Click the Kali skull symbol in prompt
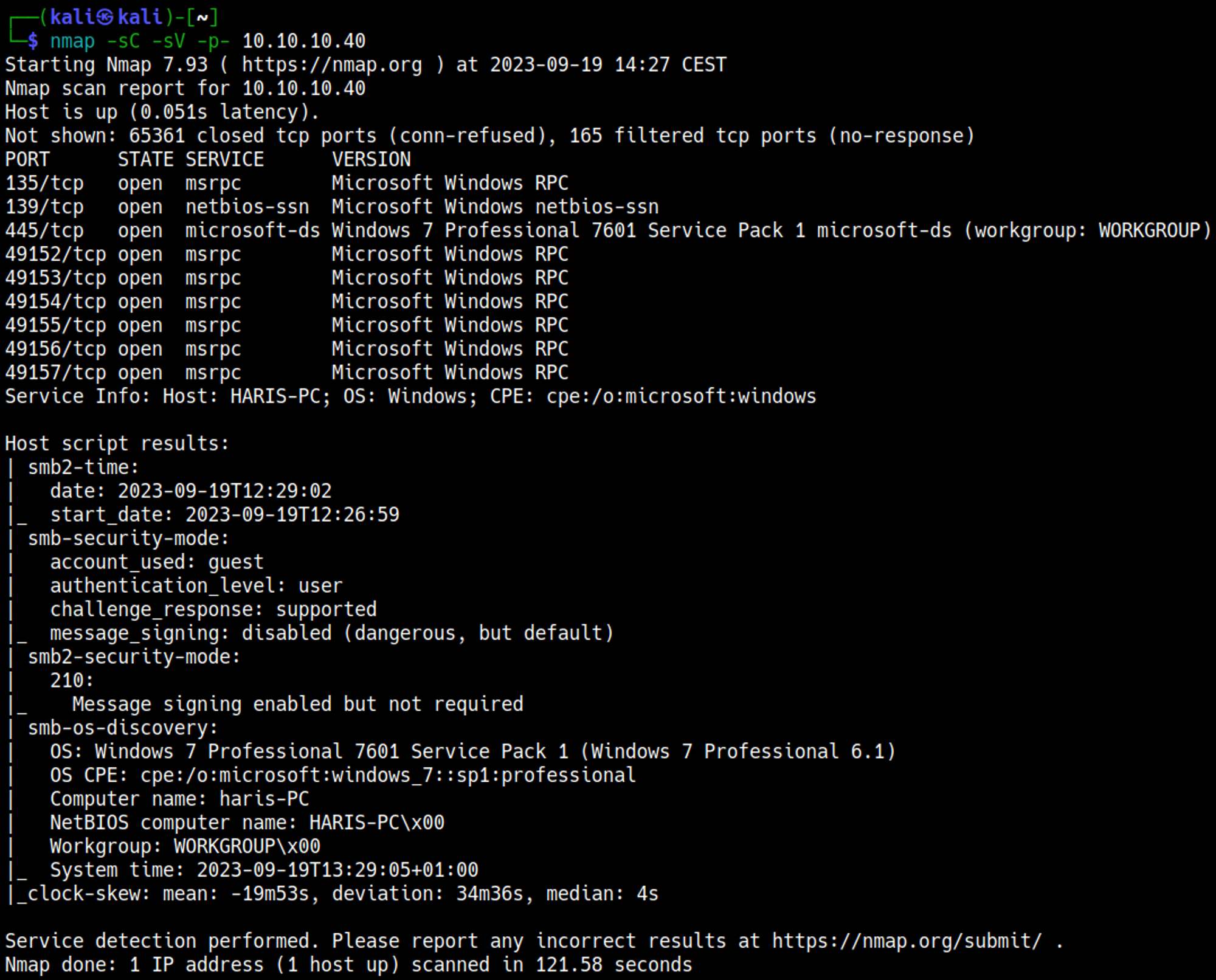The image size is (1216, 980). tap(106, 17)
